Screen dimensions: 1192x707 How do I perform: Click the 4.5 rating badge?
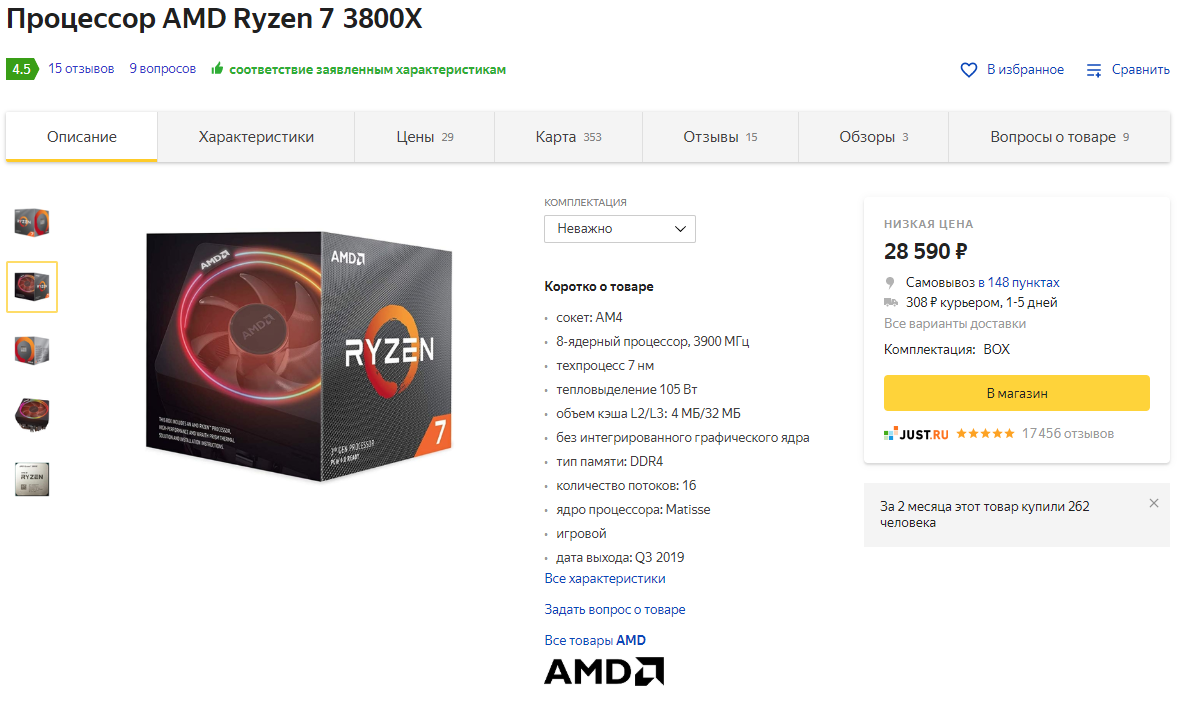pos(21,69)
